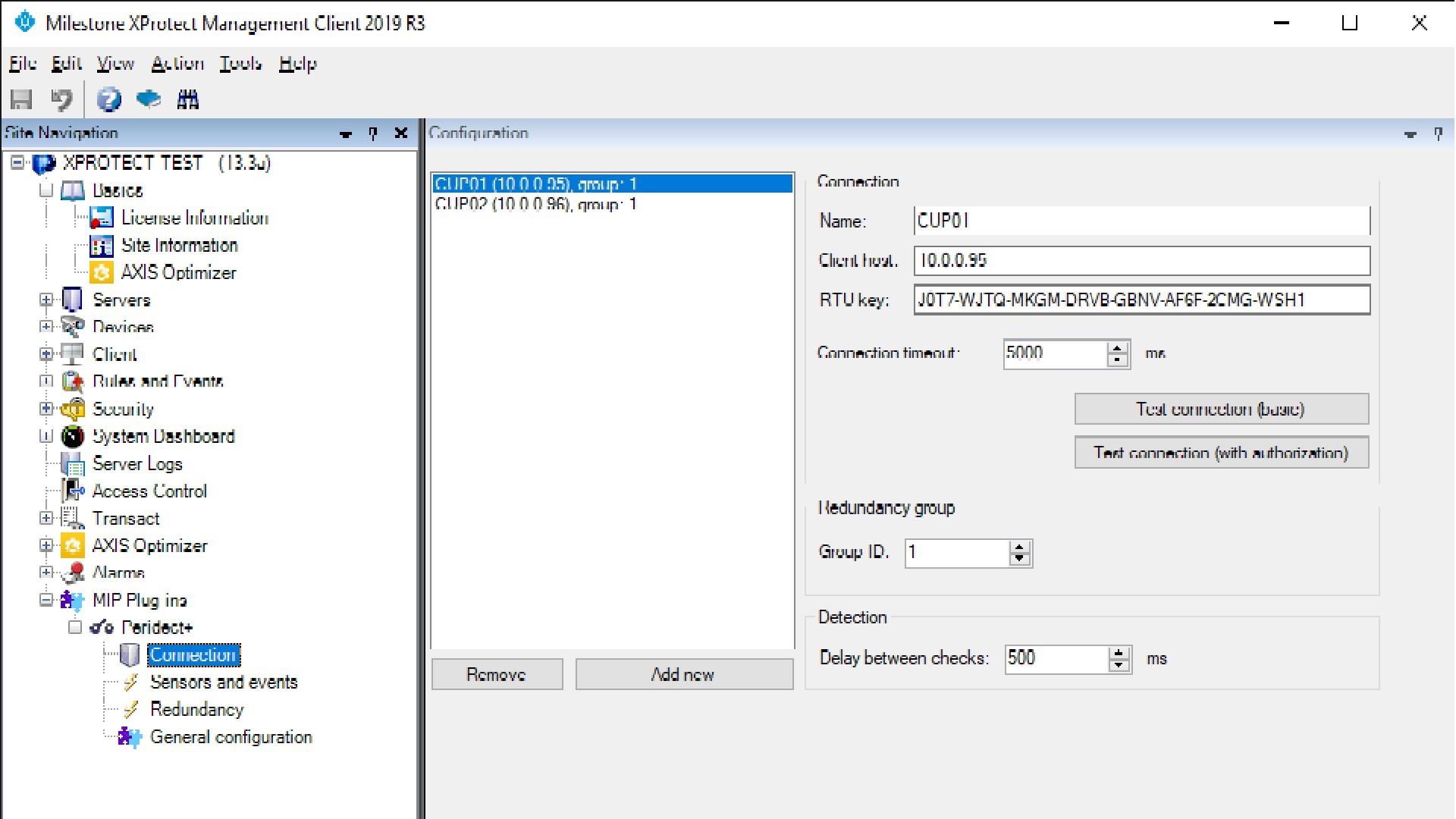Close the Site Navigation panel
This screenshot has width=1456, height=819.
[401, 133]
